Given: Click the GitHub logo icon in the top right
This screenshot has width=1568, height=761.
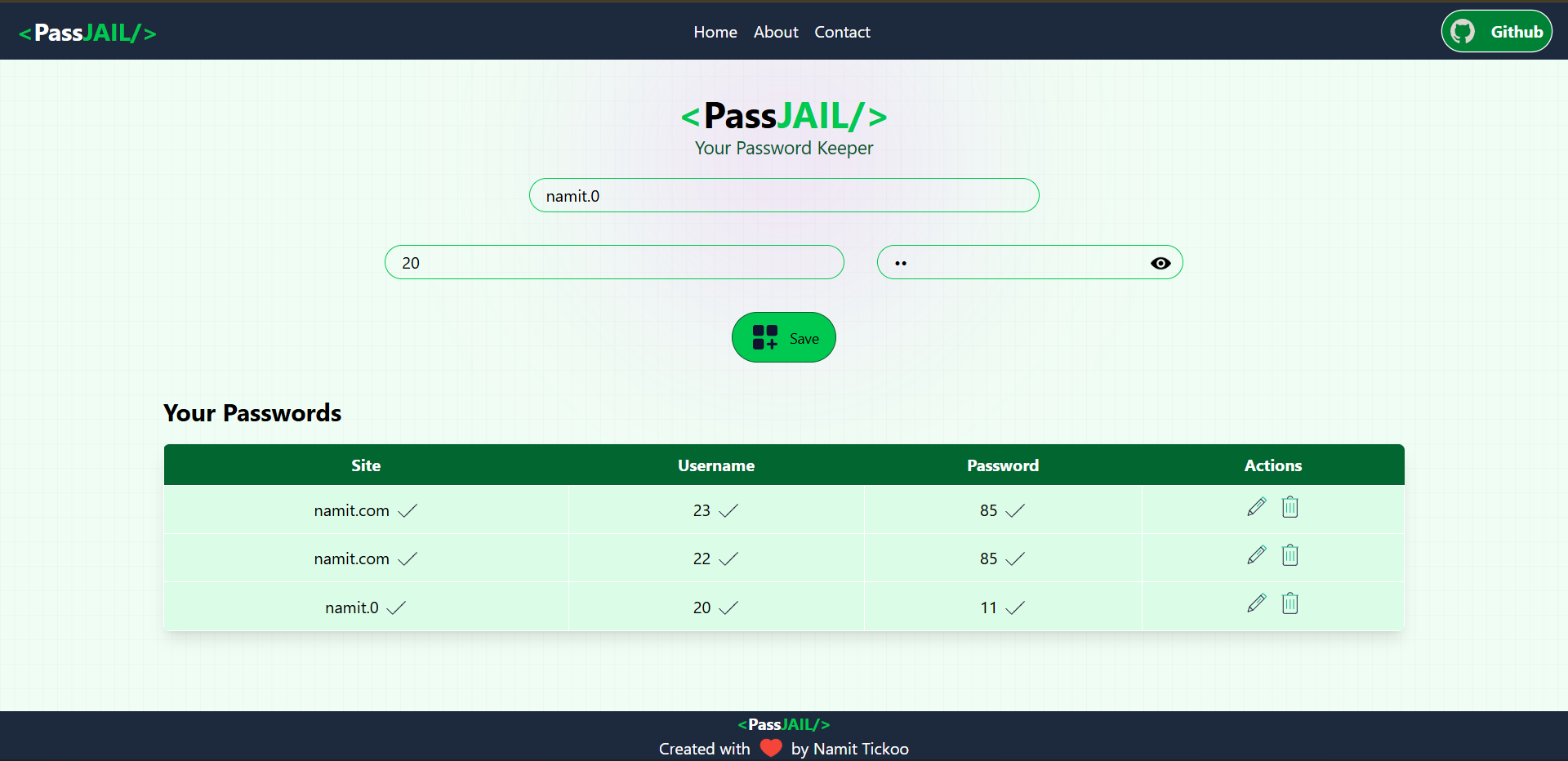Looking at the screenshot, I should (x=1462, y=30).
